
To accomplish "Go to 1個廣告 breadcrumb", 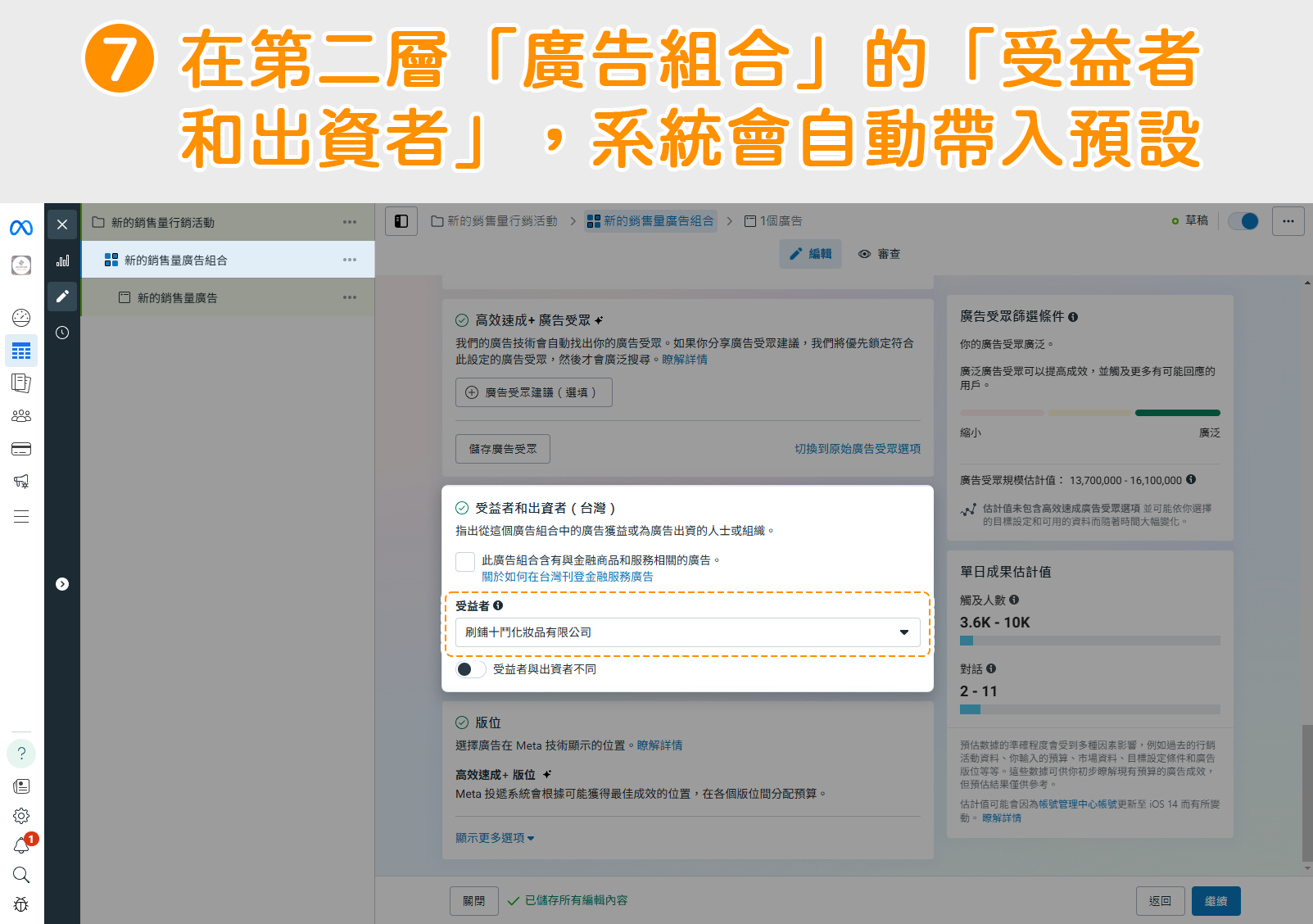I will pyautogui.click(x=773, y=221).
